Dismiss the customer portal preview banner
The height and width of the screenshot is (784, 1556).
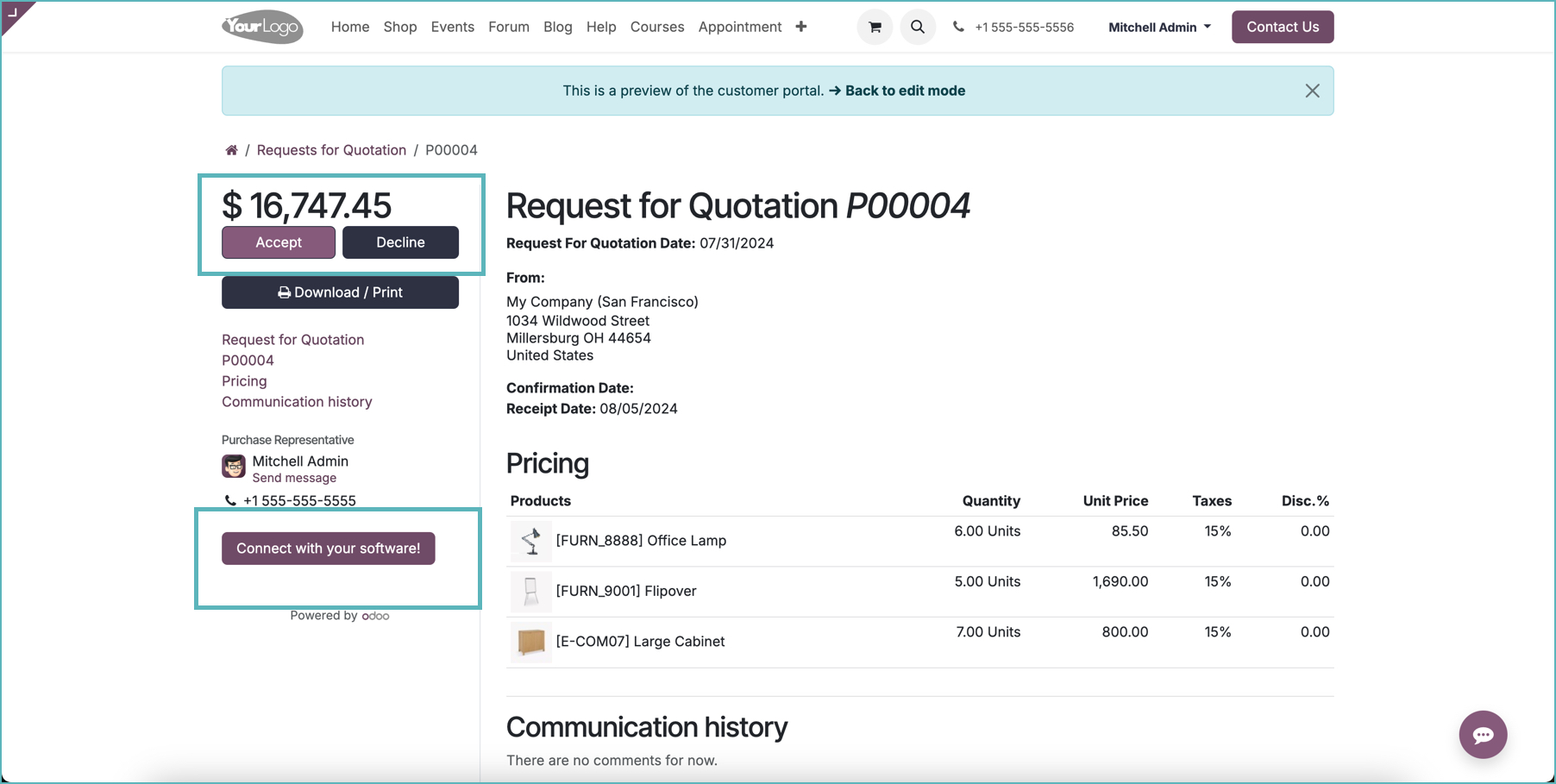pos(1313,91)
